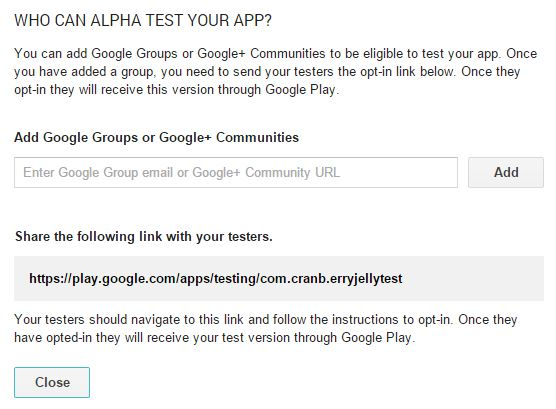Click the 'Add Google Groups or Google+ Communities' label
This screenshot has width=556, height=409.
point(156,137)
